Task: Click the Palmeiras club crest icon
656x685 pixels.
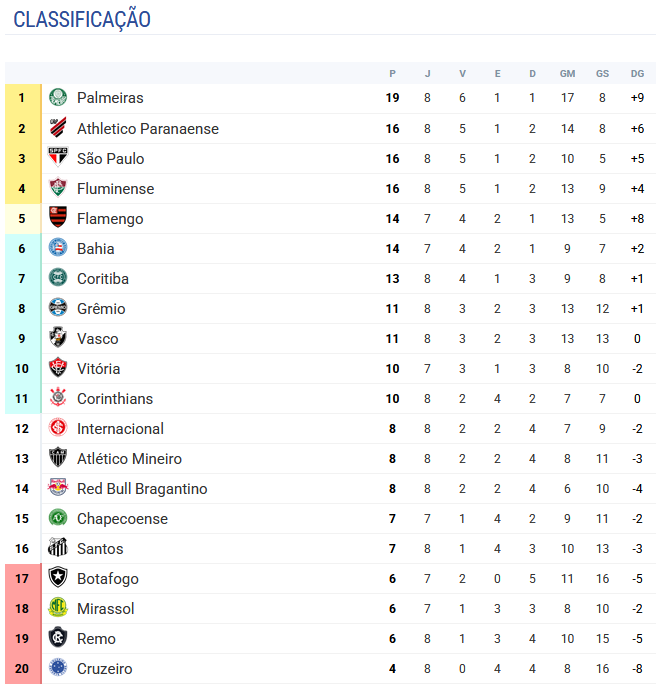Action: coord(58,98)
